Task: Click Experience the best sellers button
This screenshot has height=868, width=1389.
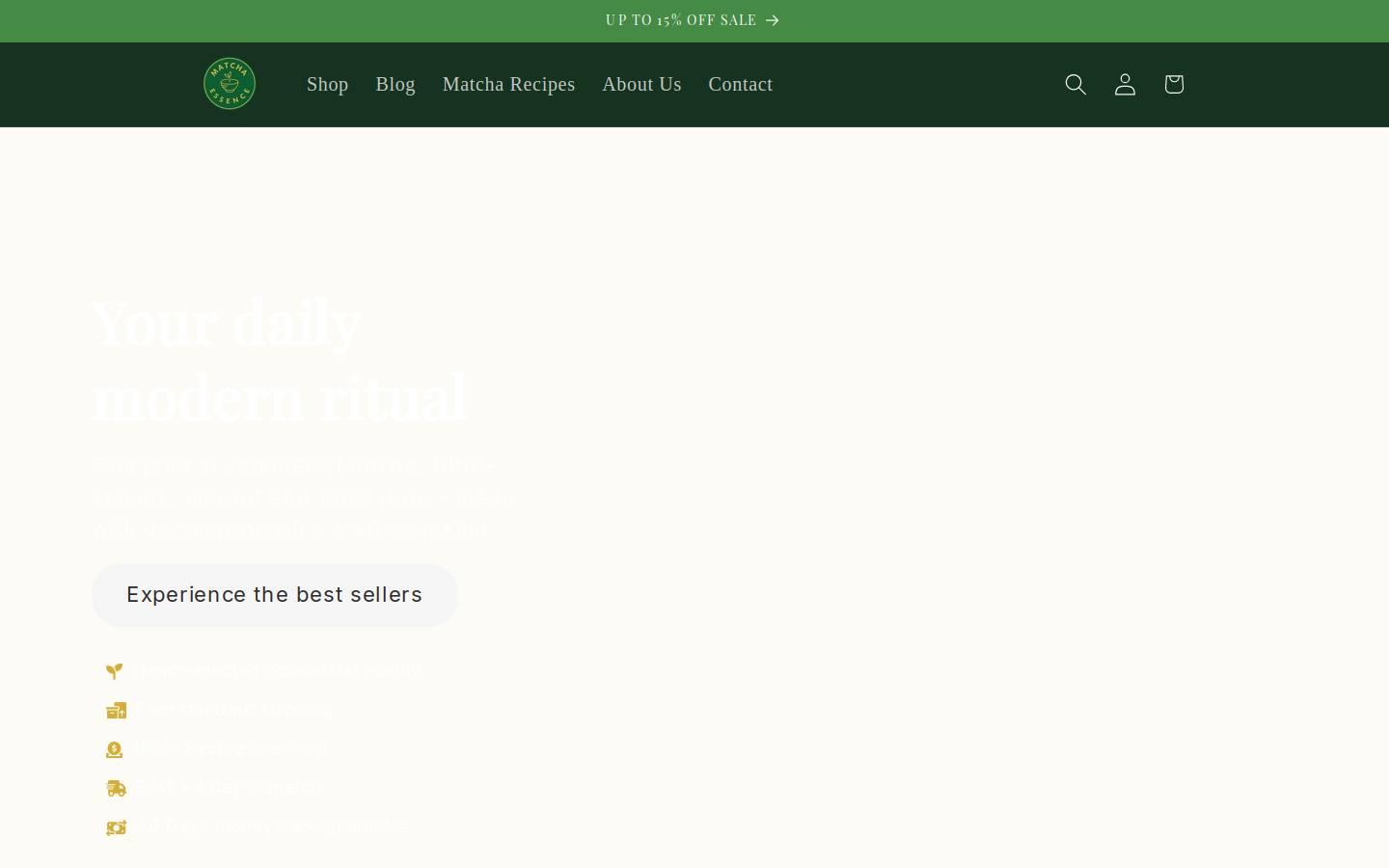Action: pos(275,595)
